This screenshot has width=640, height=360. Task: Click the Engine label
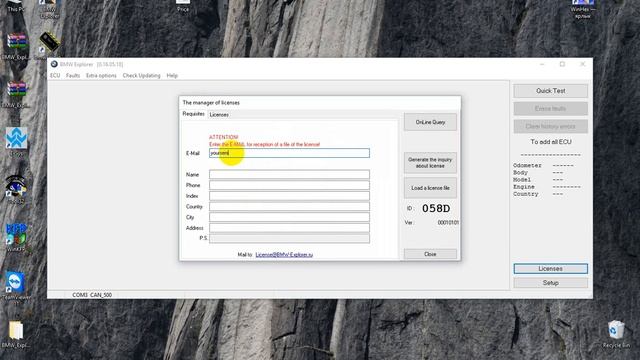(524, 187)
